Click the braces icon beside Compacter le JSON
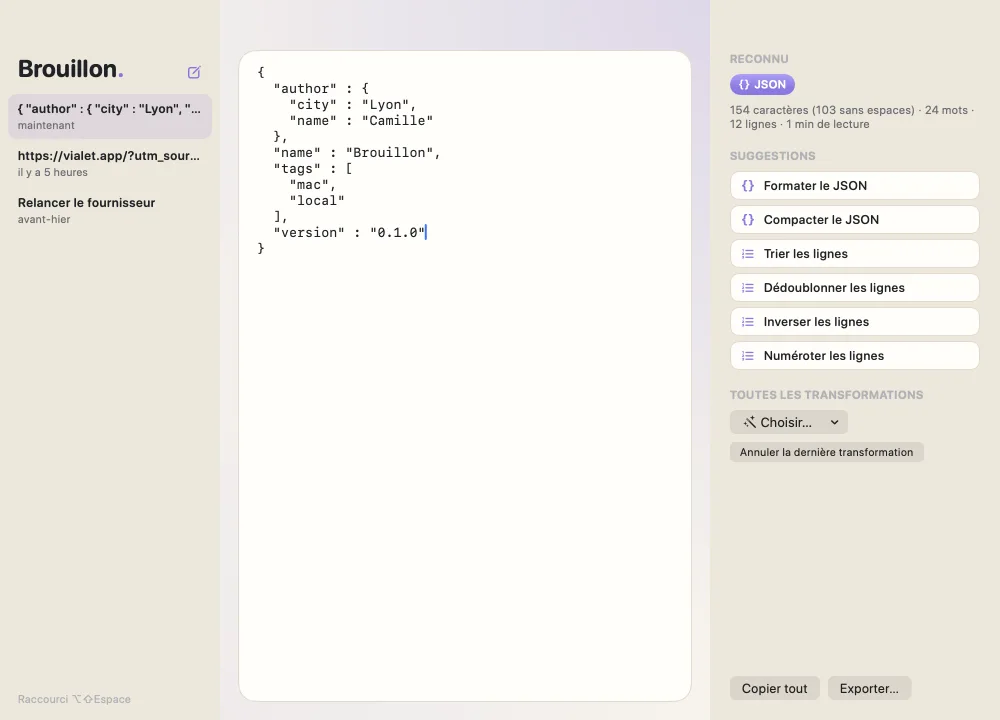This screenshot has width=1000, height=720. [747, 219]
